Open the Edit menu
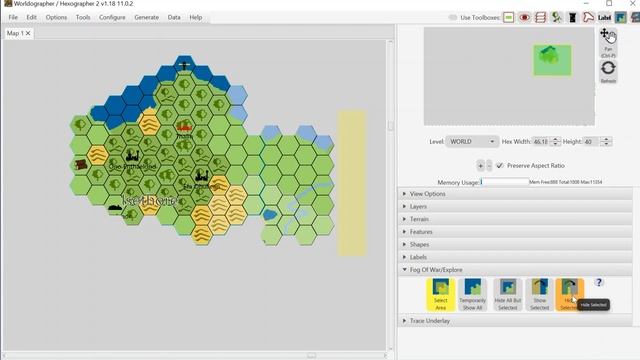Screen dimensions: 640x360 click(x=31, y=18)
